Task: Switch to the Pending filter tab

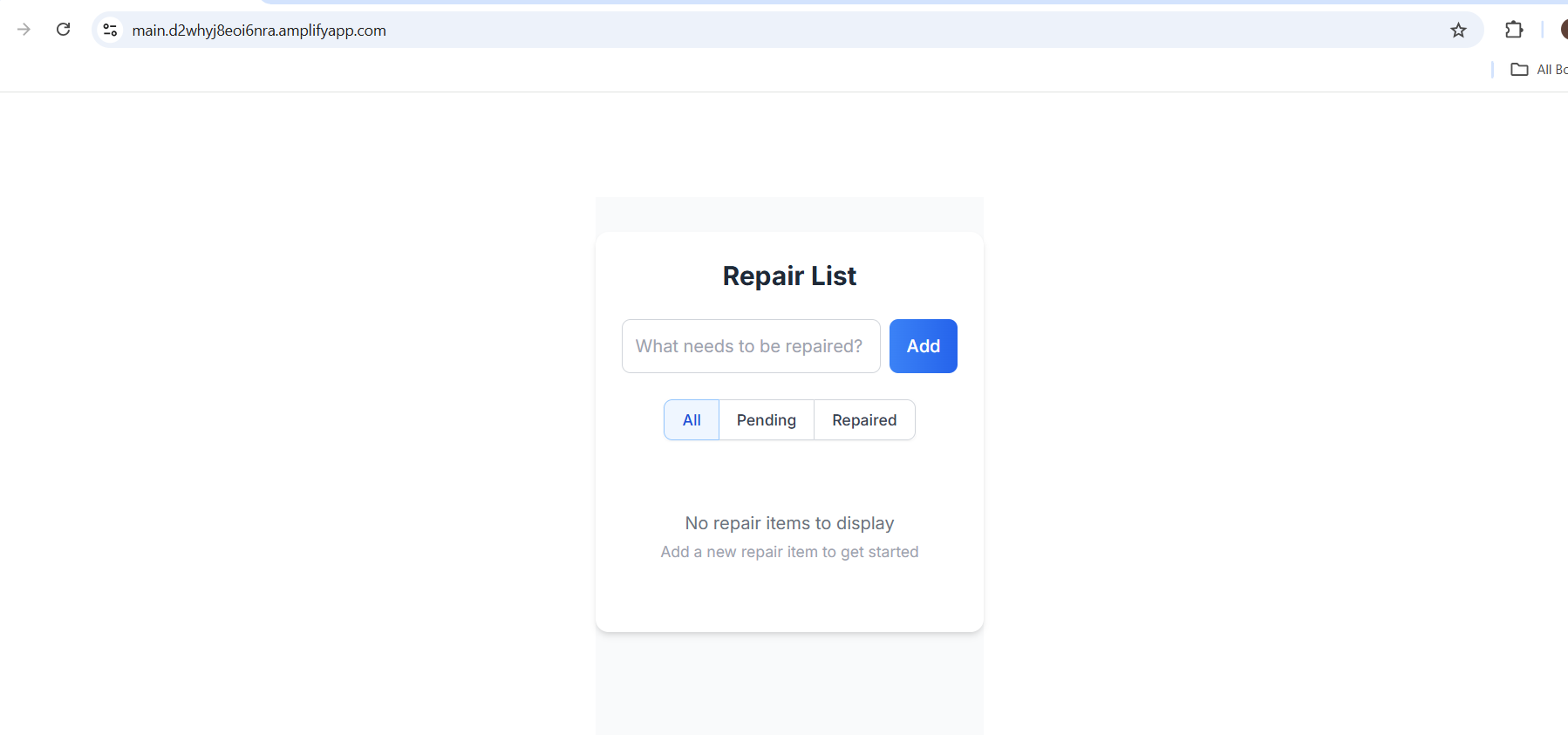Action: pos(766,420)
